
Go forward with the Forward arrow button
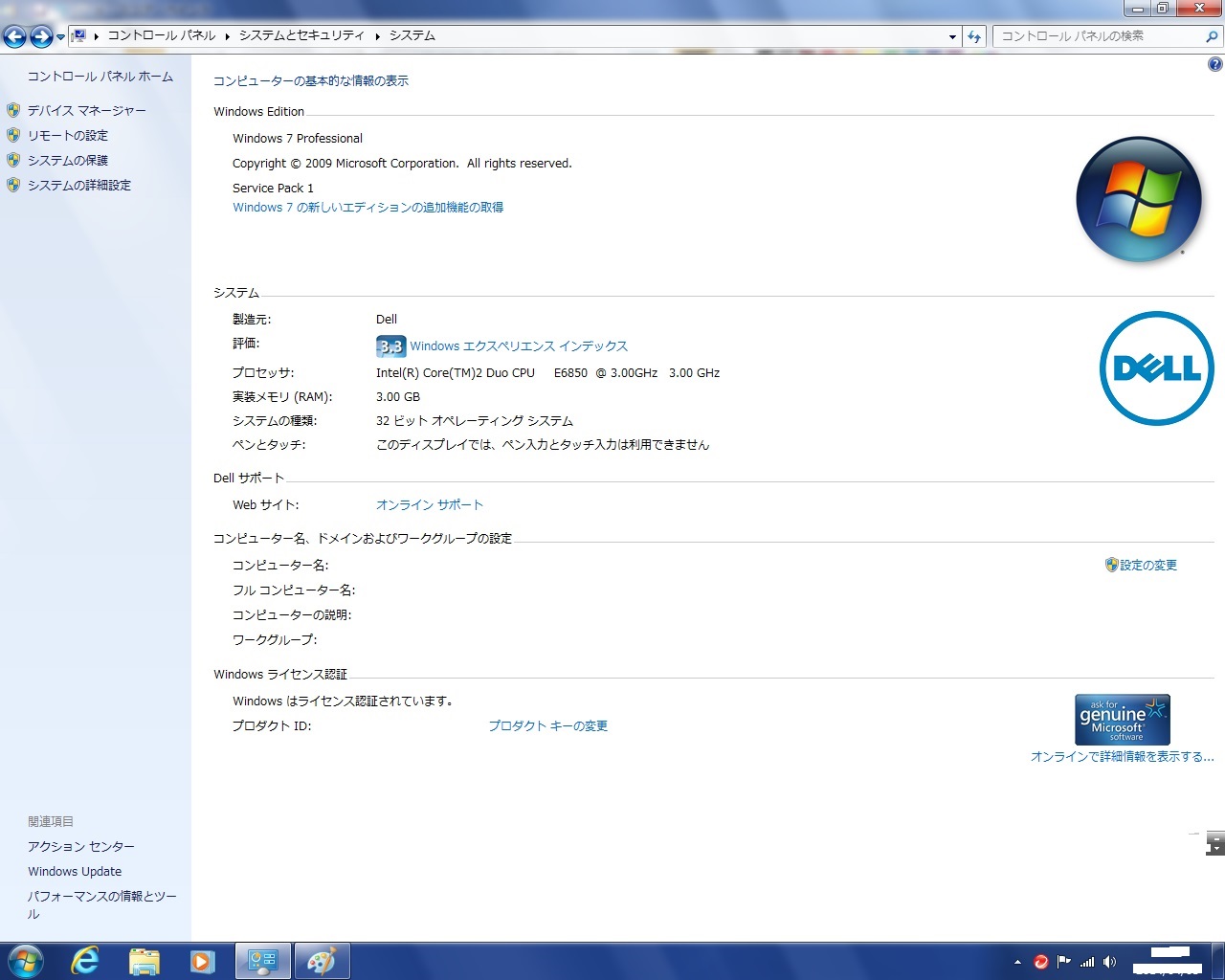click(x=41, y=36)
